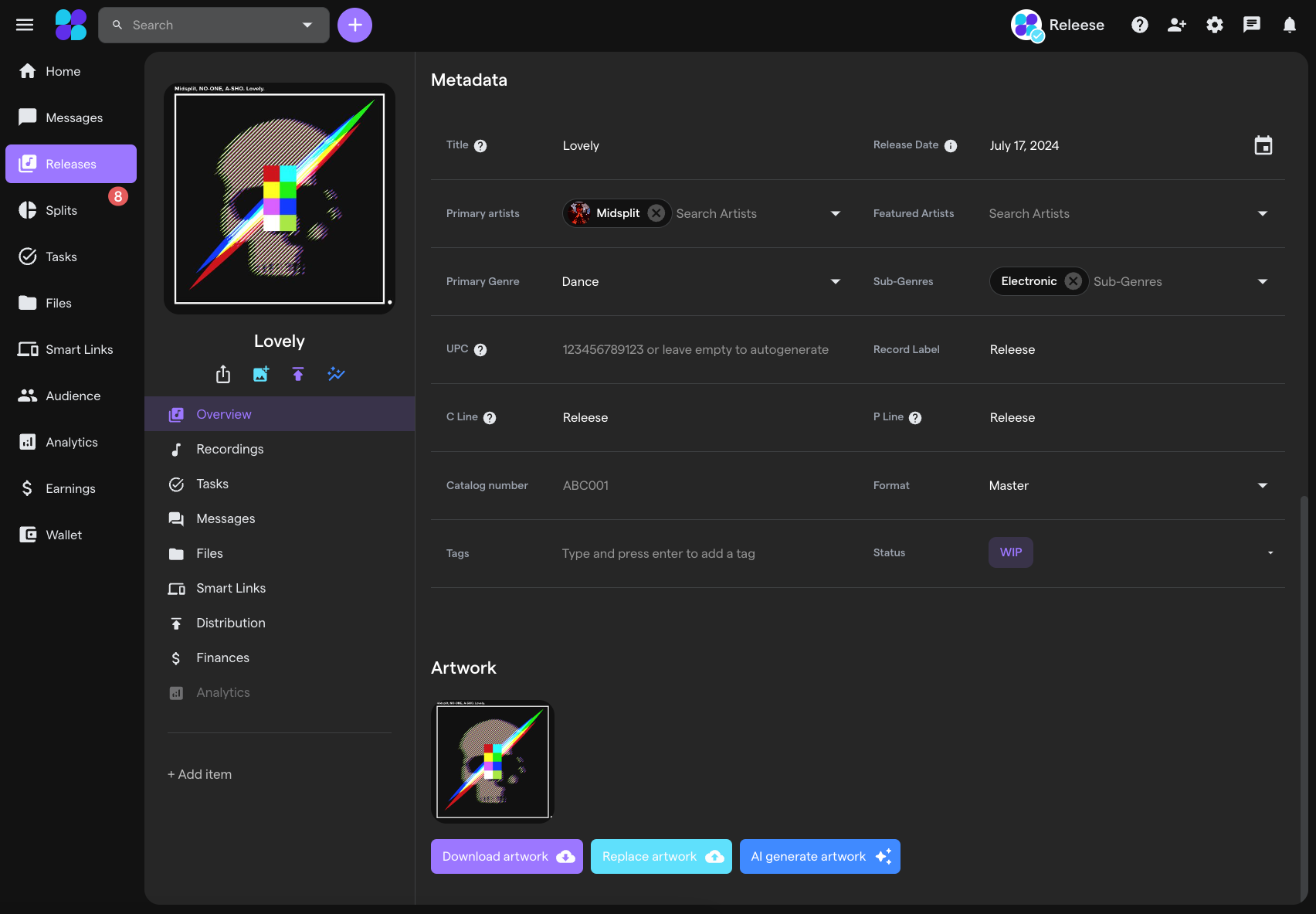Open the Release Date calendar picker
Viewport: 1316px width, 914px height.
[x=1263, y=145]
